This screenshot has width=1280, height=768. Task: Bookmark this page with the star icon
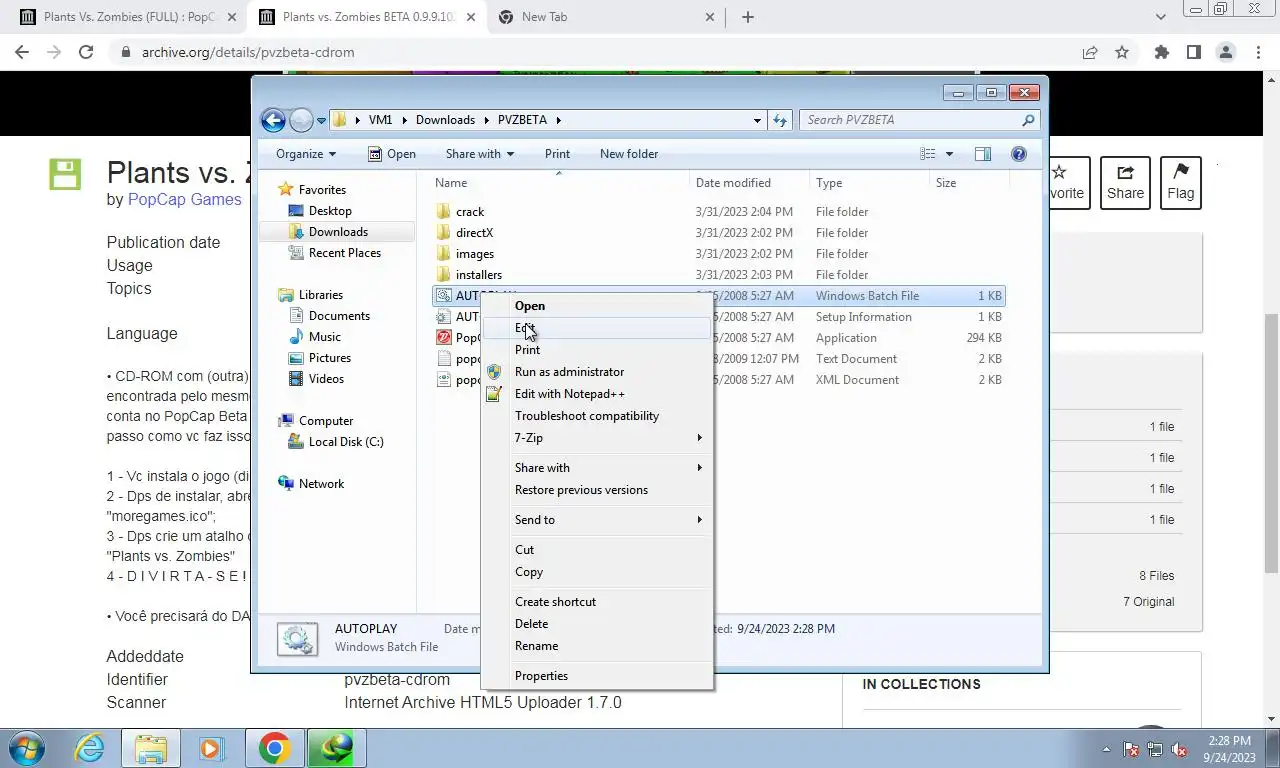point(1122,52)
